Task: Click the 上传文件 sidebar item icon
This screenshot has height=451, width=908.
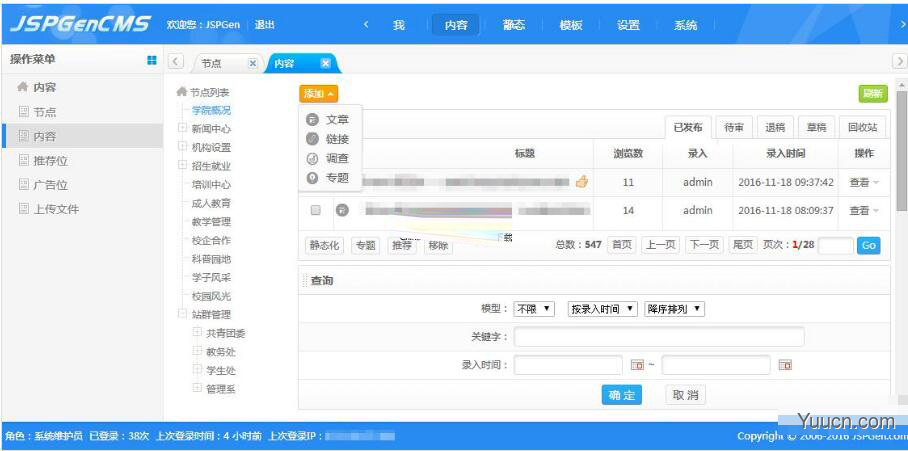Action: pyautogui.click(x=23, y=208)
